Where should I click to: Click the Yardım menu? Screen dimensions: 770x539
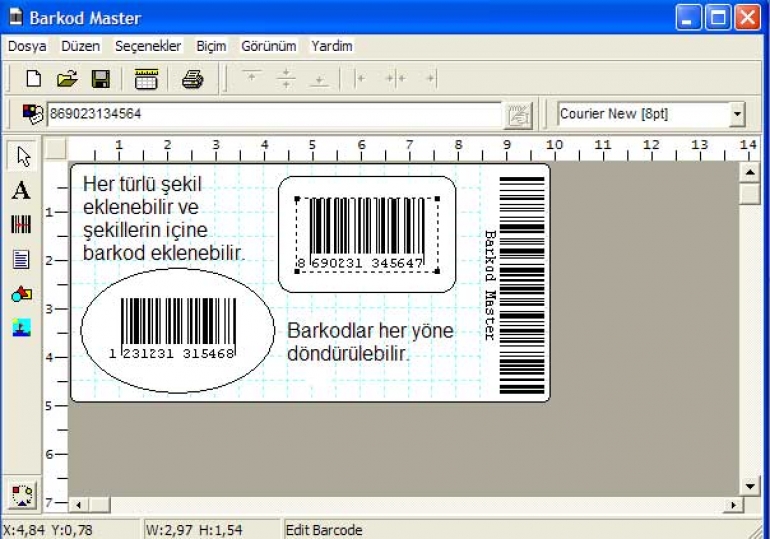[x=331, y=46]
